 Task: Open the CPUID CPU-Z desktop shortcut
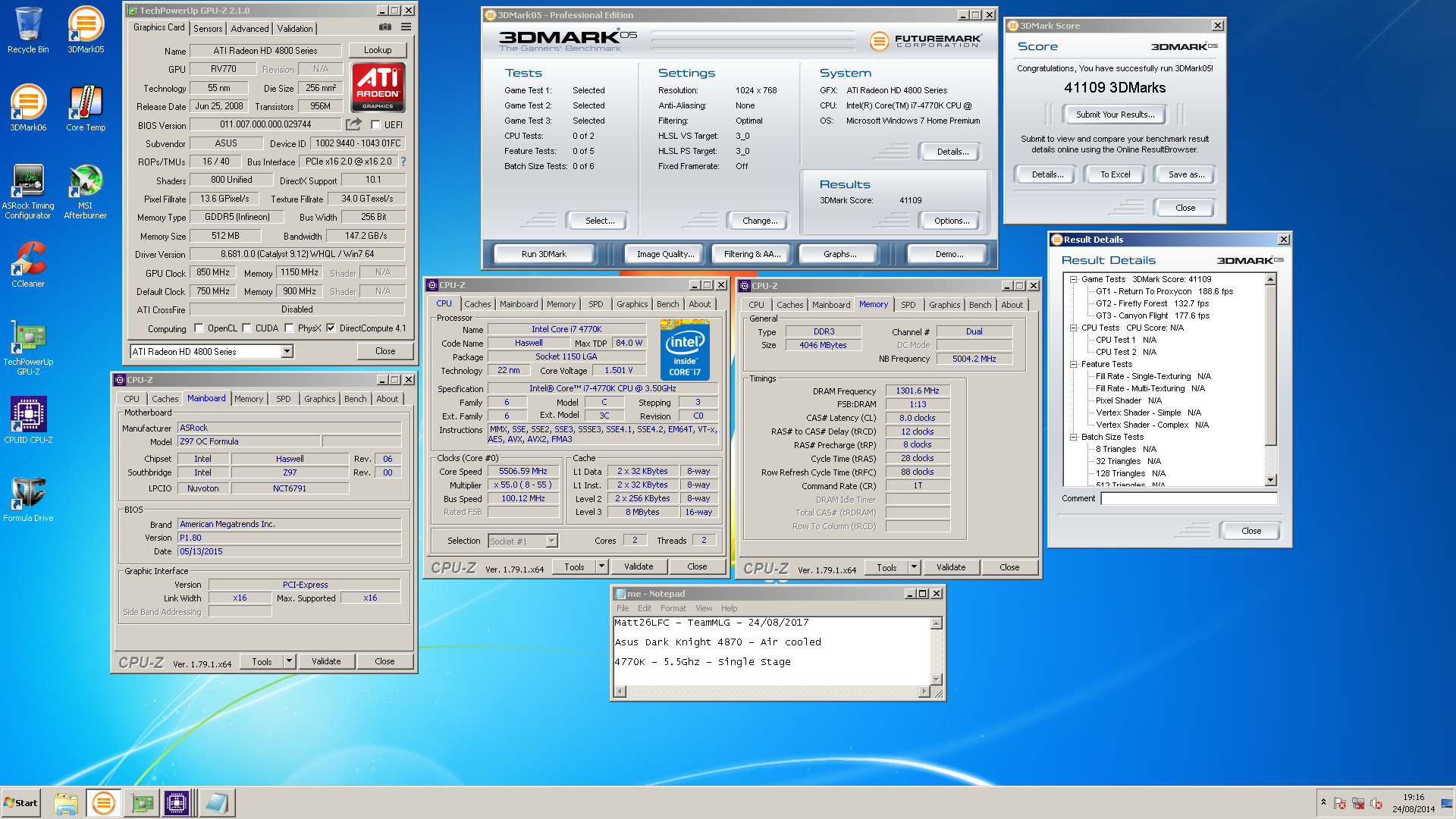(28, 420)
